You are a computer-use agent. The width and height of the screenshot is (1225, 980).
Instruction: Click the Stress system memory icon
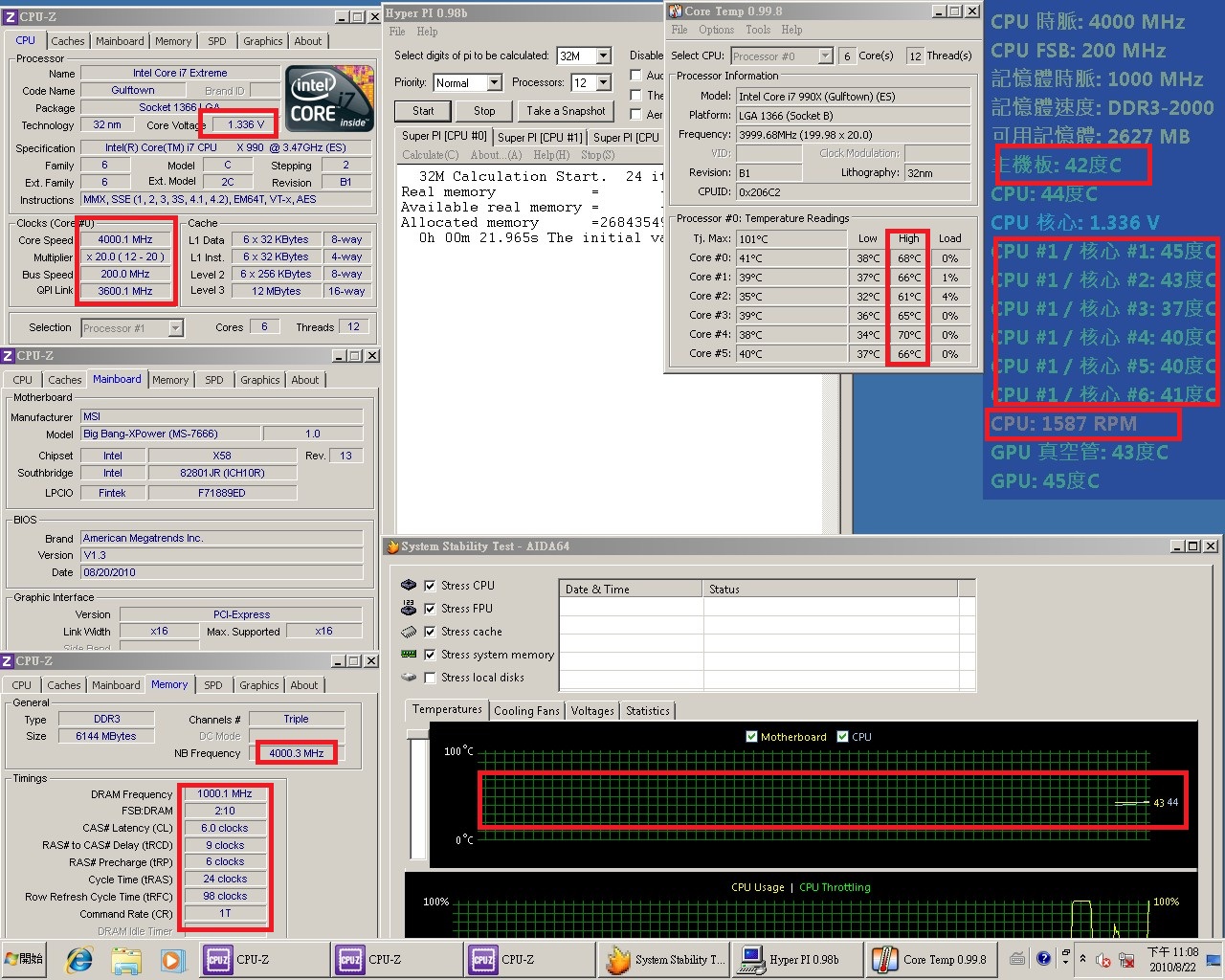point(409,655)
